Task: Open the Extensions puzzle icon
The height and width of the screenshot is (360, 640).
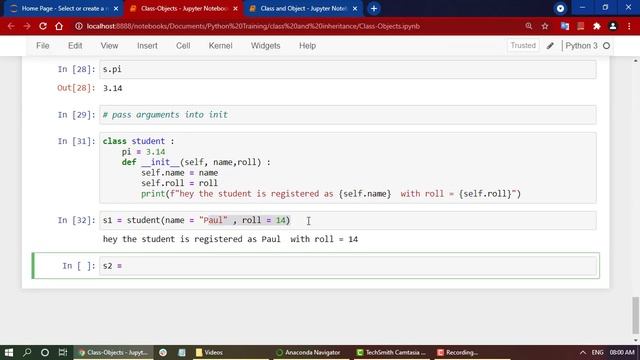Action: tap(597, 26)
